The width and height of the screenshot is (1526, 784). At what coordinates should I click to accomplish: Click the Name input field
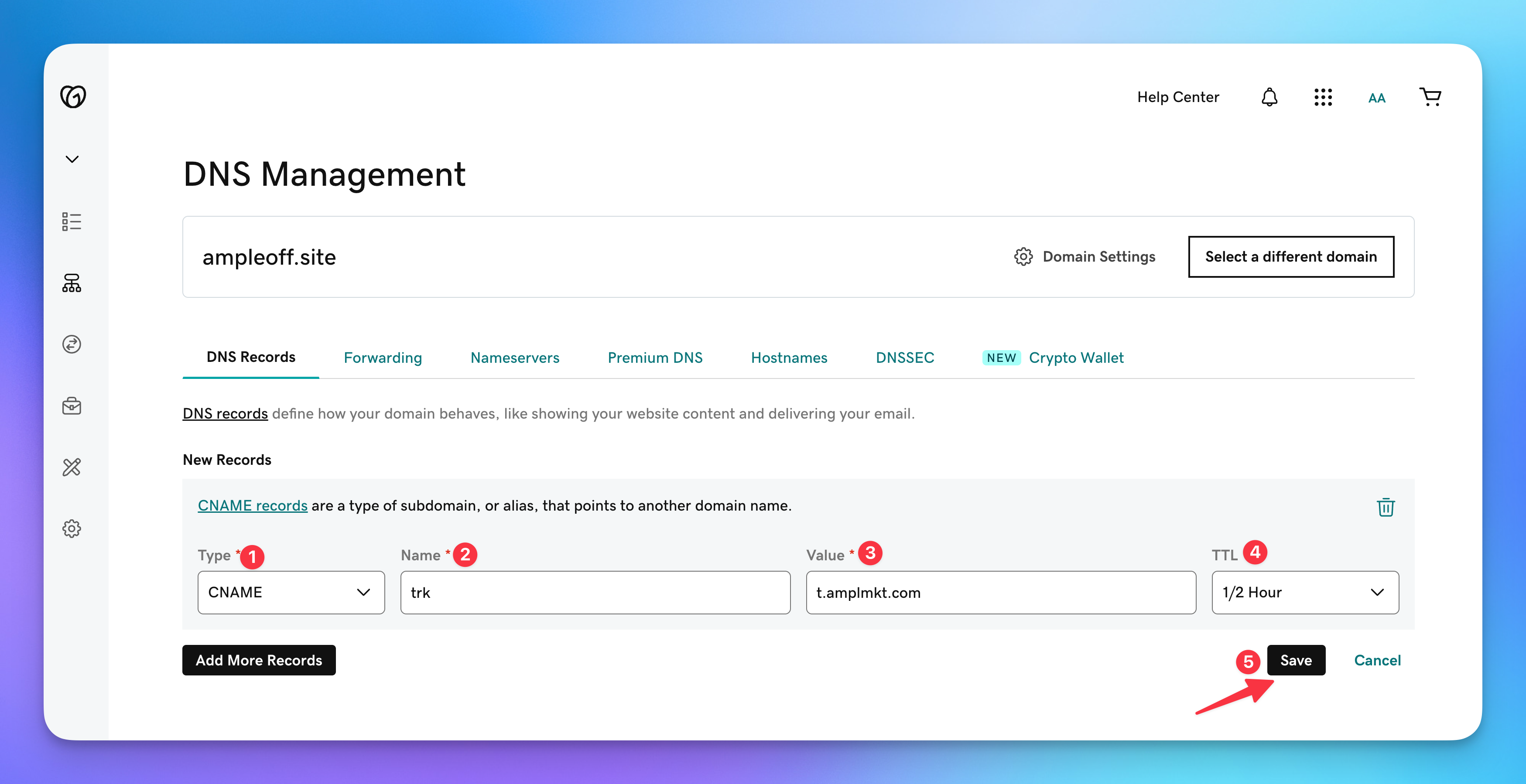pos(595,592)
